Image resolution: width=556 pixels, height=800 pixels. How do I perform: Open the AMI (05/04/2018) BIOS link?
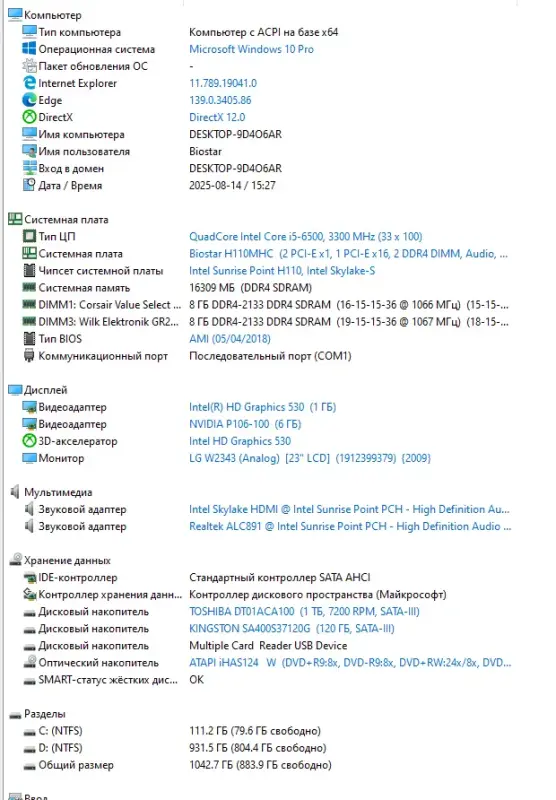(x=230, y=339)
